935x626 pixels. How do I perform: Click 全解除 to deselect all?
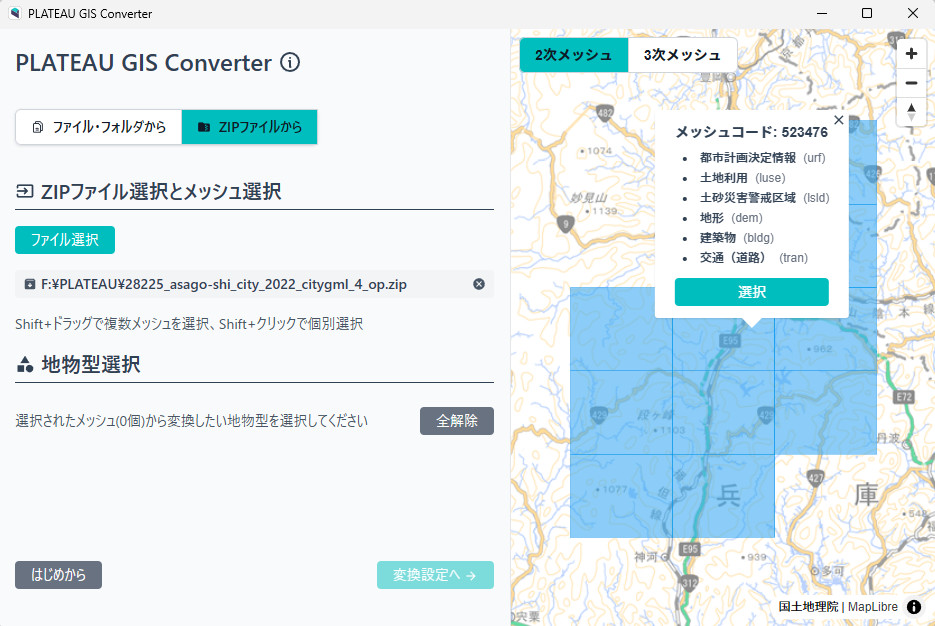pyautogui.click(x=456, y=421)
